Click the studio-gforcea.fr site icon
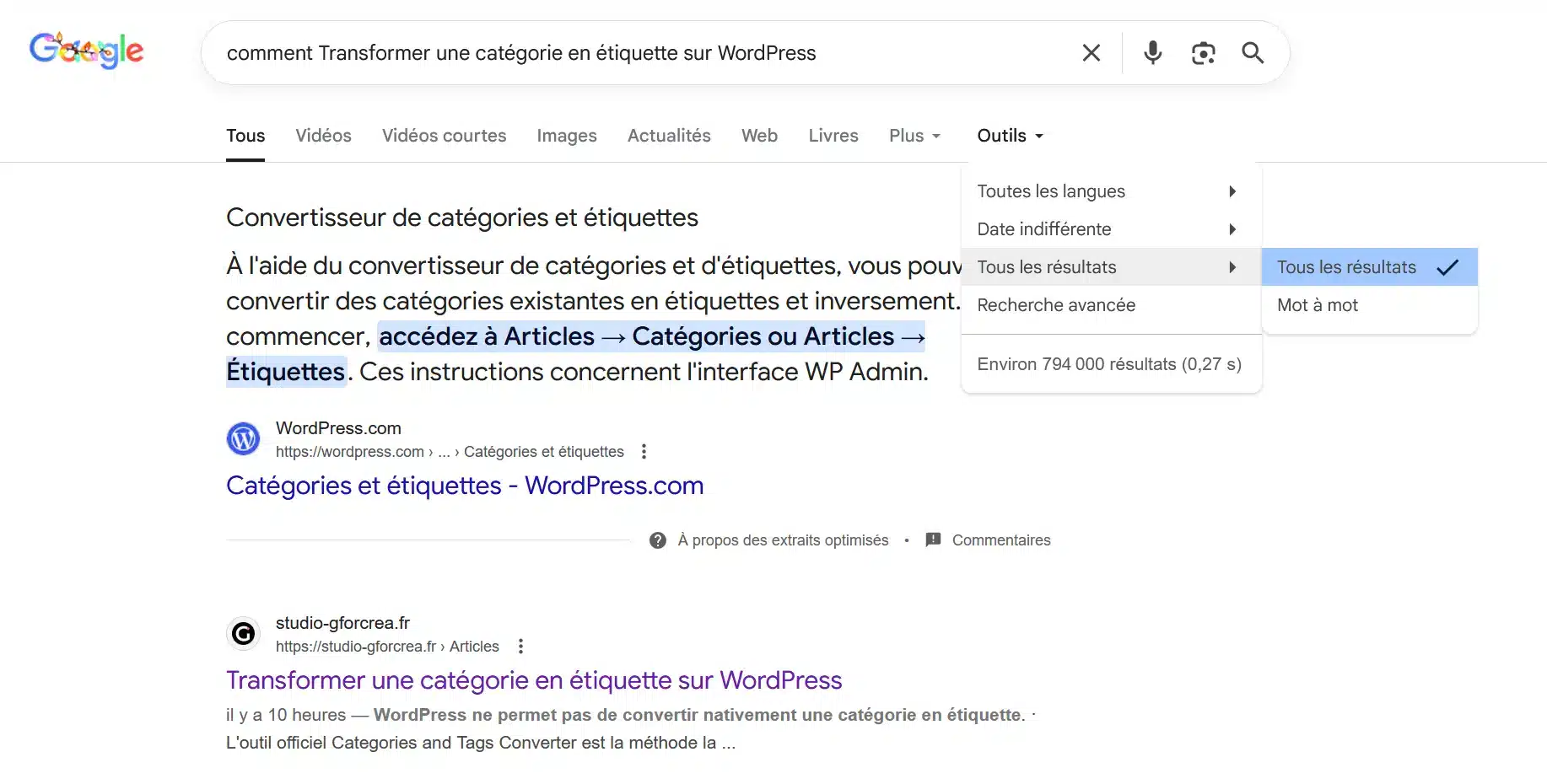The width and height of the screenshot is (1547, 784). [243, 633]
